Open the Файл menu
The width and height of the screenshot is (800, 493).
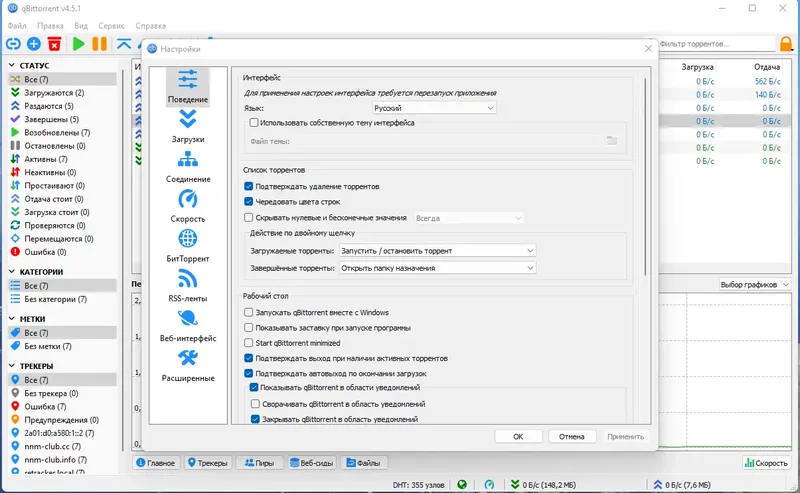[x=17, y=26]
